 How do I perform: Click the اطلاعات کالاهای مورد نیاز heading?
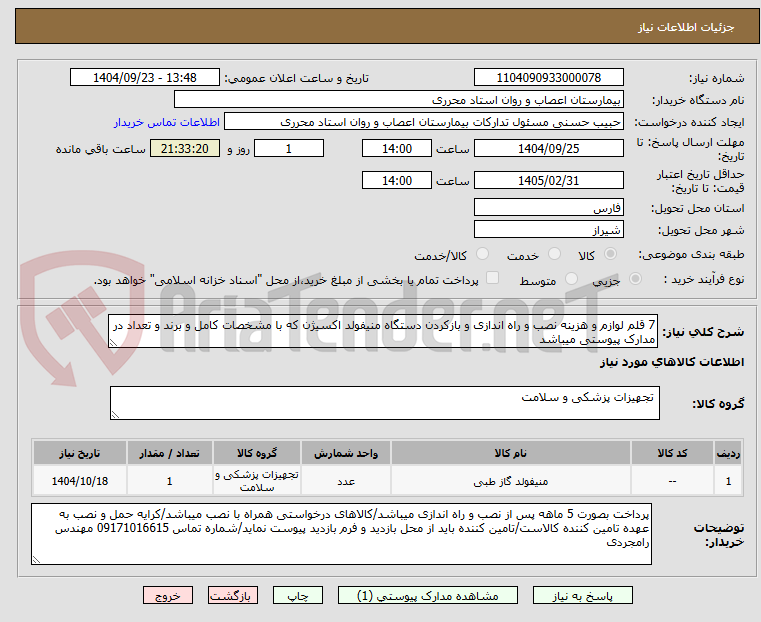click(672, 362)
